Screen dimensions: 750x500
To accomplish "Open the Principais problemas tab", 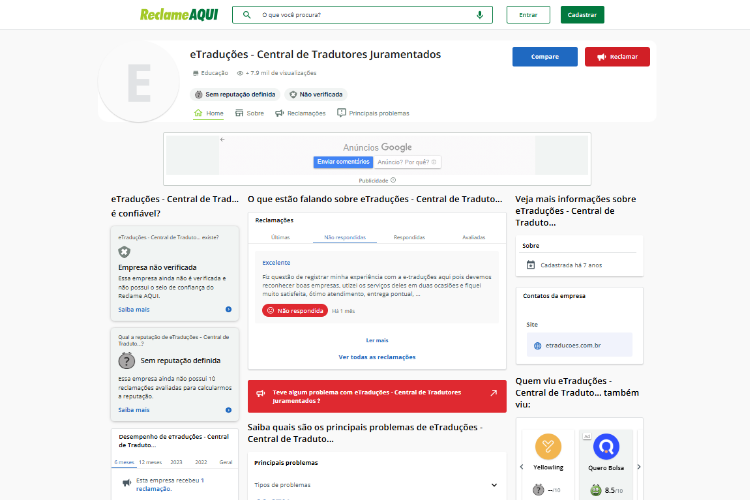I will [x=373, y=113].
